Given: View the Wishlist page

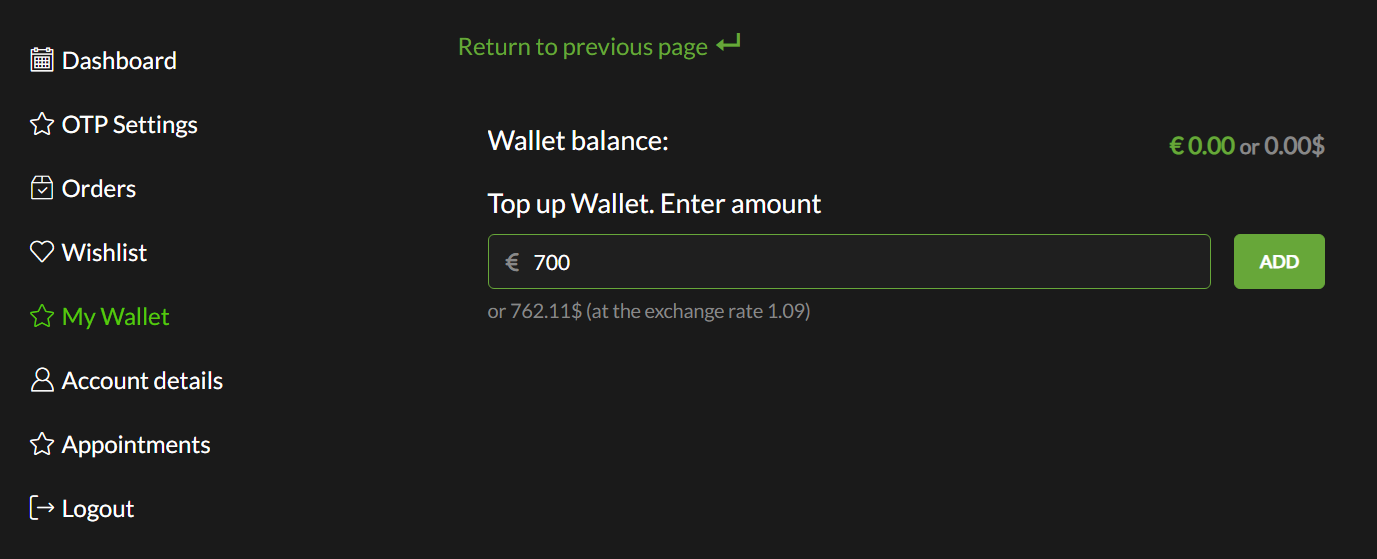Looking at the screenshot, I should pos(104,253).
